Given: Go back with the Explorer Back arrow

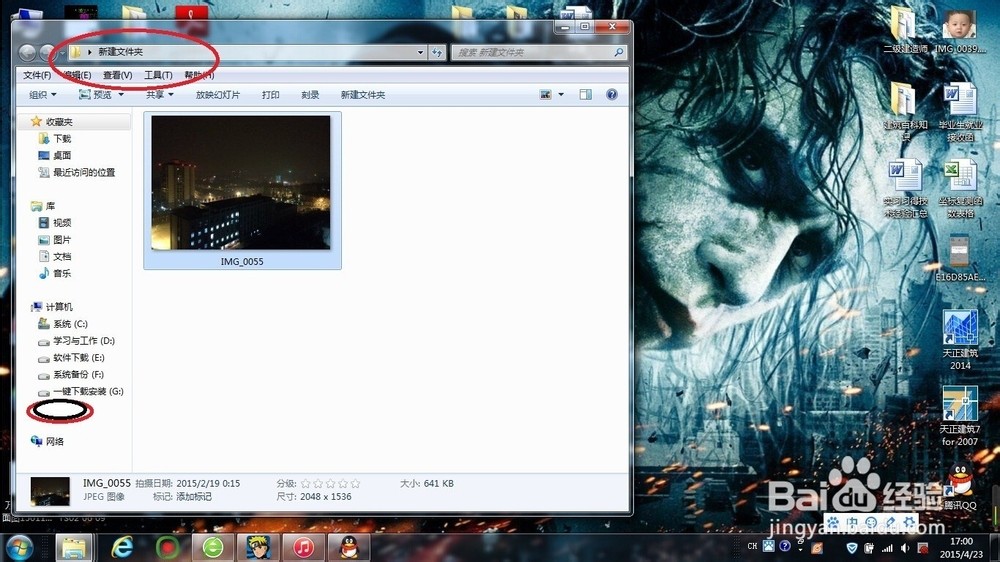Looking at the screenshot, I should coord(27,52).
